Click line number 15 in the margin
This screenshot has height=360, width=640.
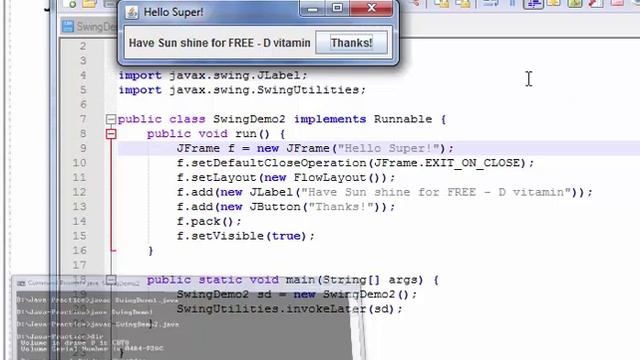79,236
